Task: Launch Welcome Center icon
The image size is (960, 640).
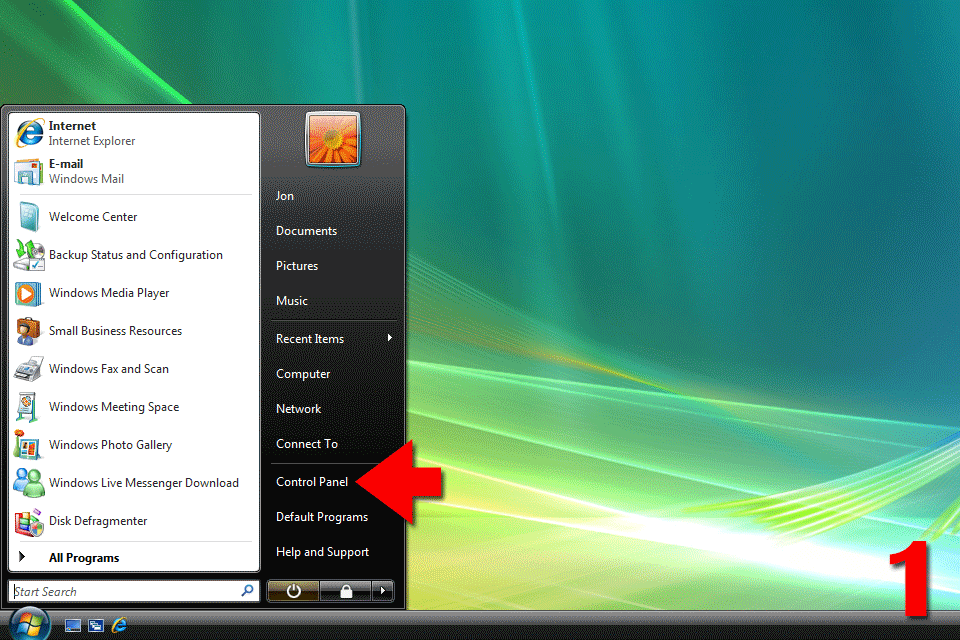Action: [x=29, y=217]
